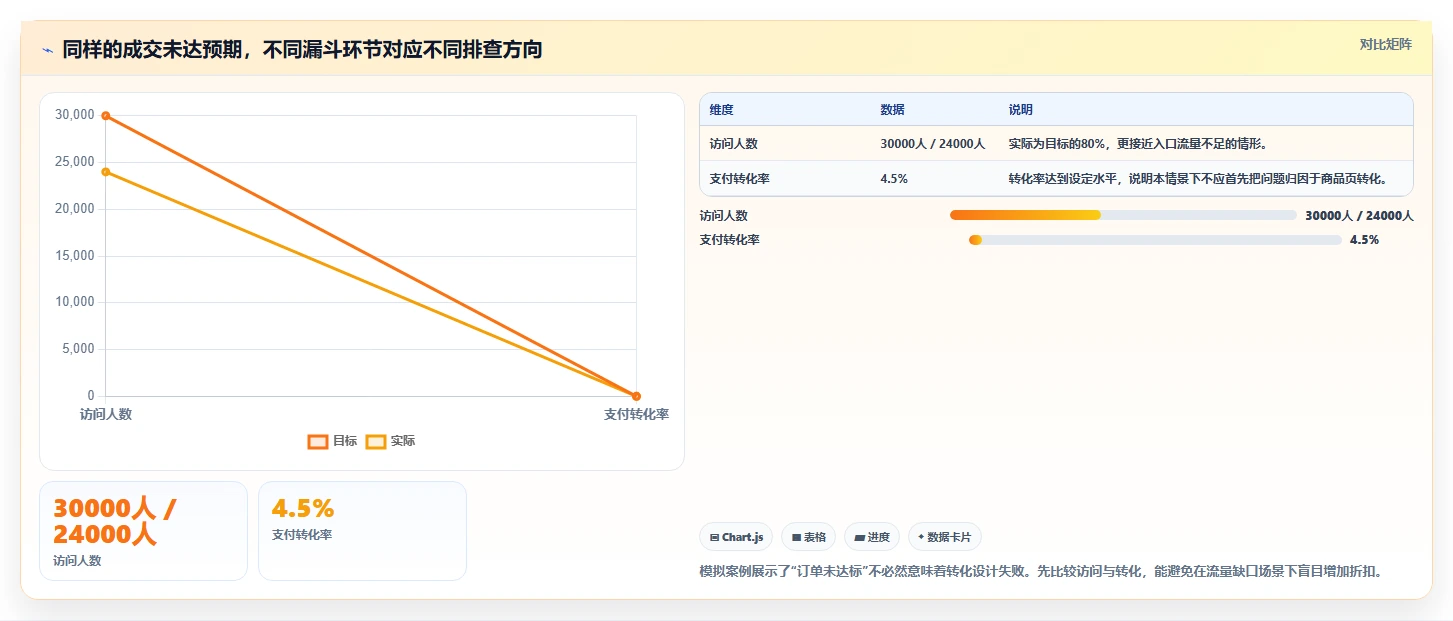Select the Chart.js tag chip
Viewport: 1453px width, 621px height.
point(736,537)
